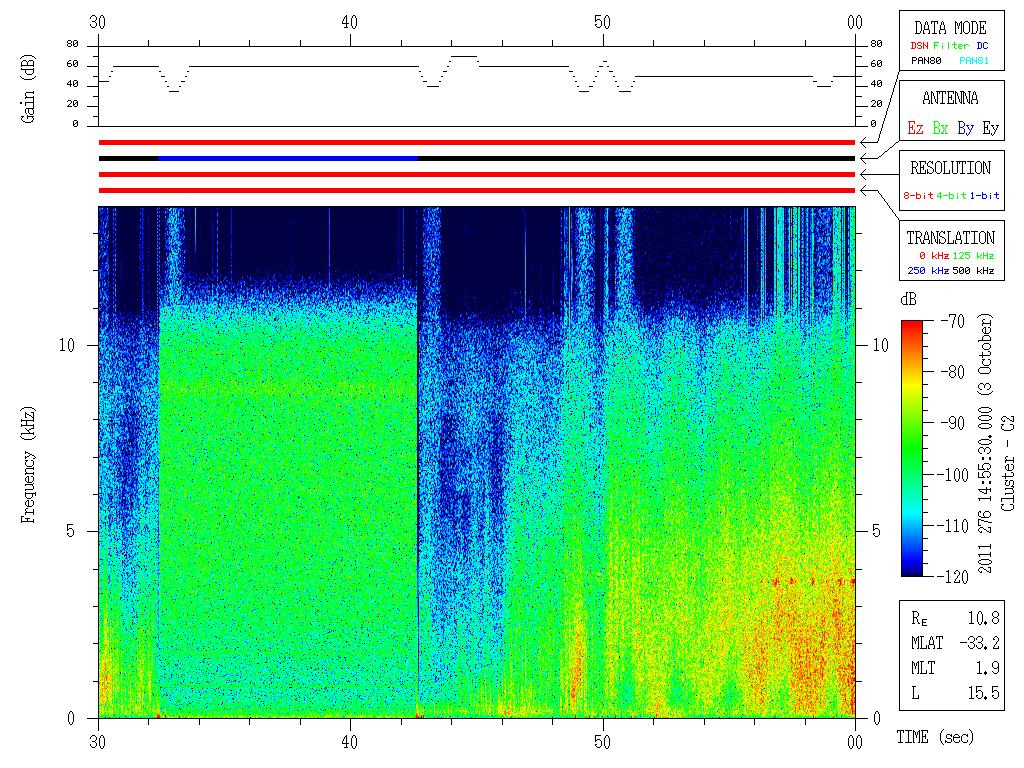Click the red 0 kHz translation label
Image resolution: width=1024 pixels, height=768 pixels.
point(933,255)
